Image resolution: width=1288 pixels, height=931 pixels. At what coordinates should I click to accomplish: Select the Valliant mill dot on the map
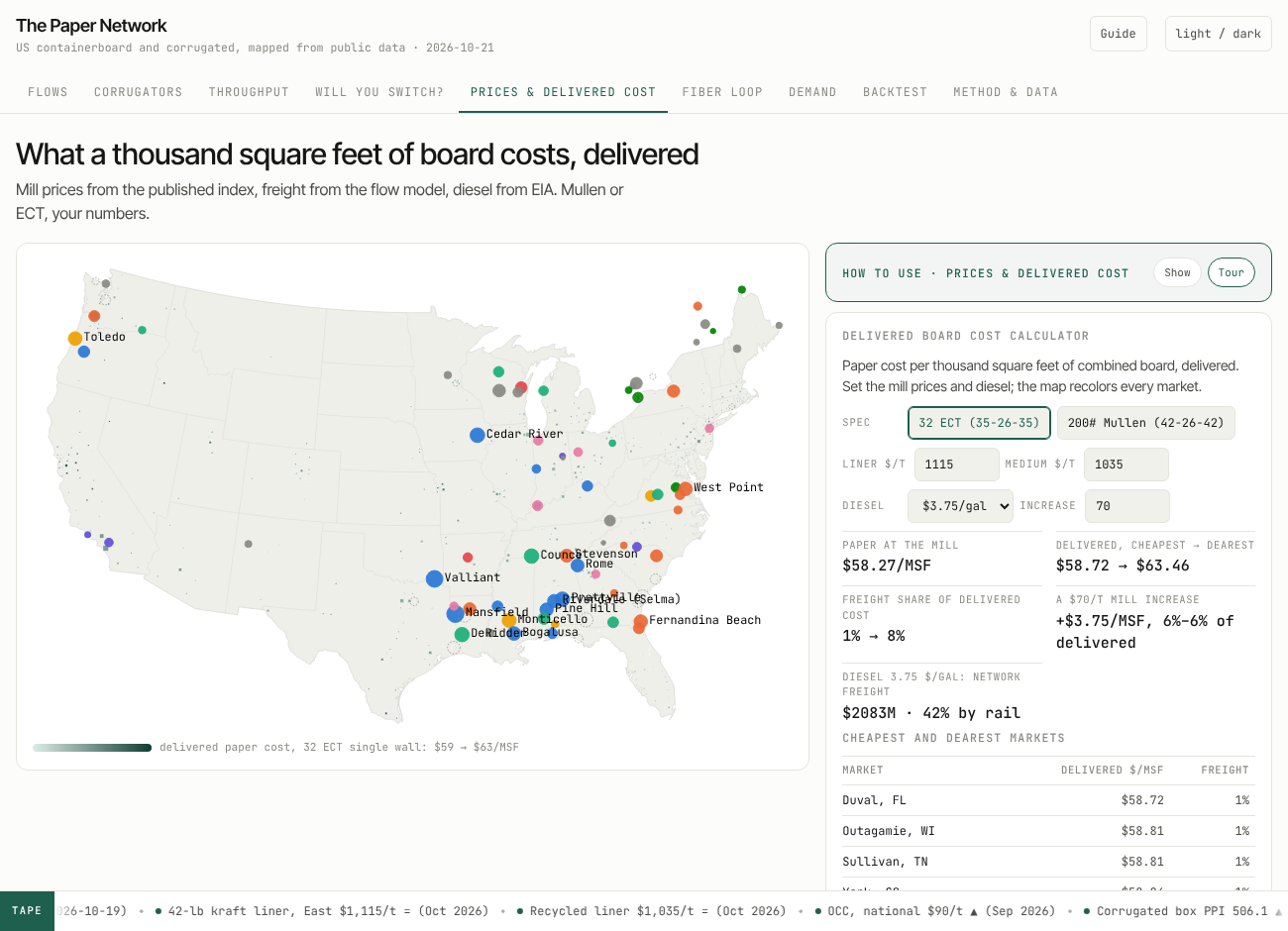tap(434, 578)
